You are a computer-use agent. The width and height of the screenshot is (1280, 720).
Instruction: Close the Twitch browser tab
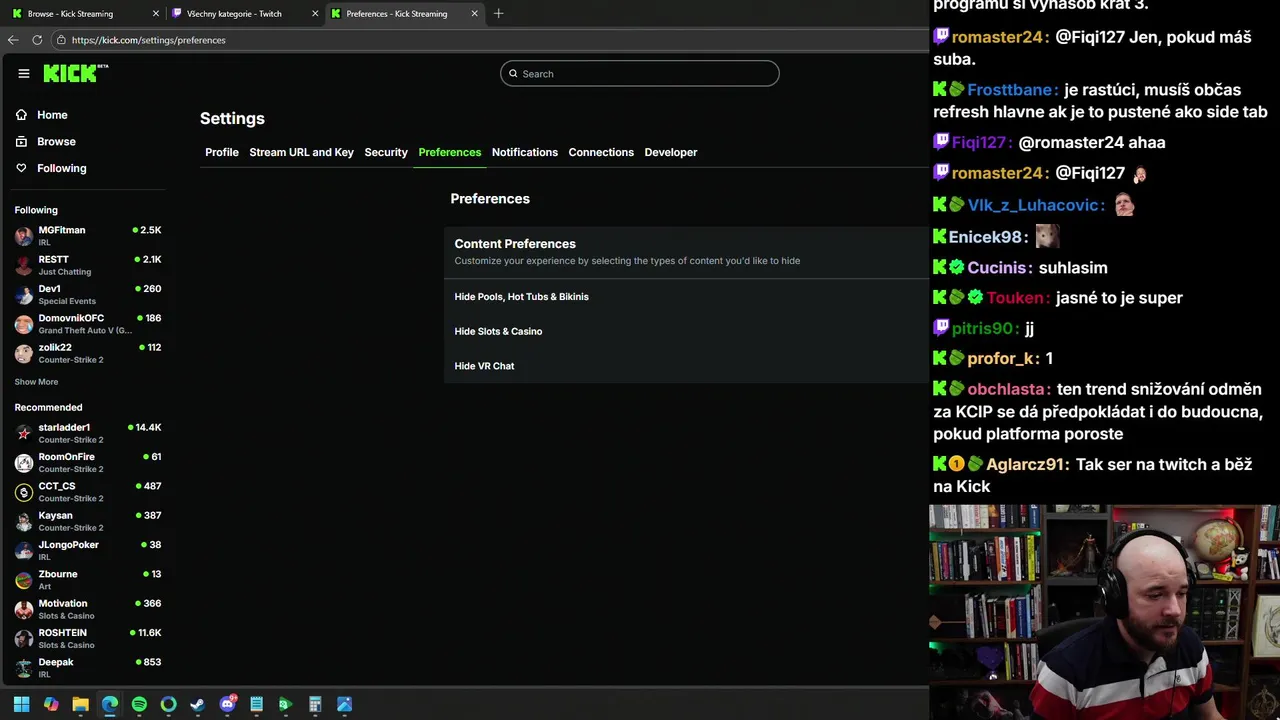coord(315,14)
